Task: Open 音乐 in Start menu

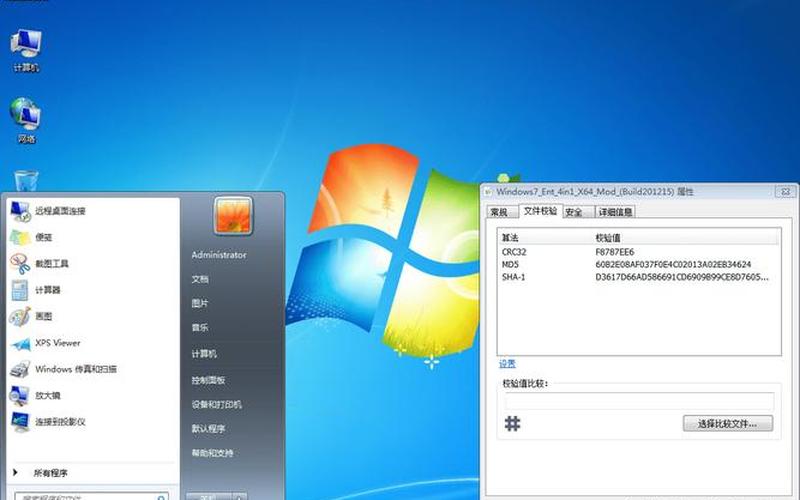Action: point(200,328)
